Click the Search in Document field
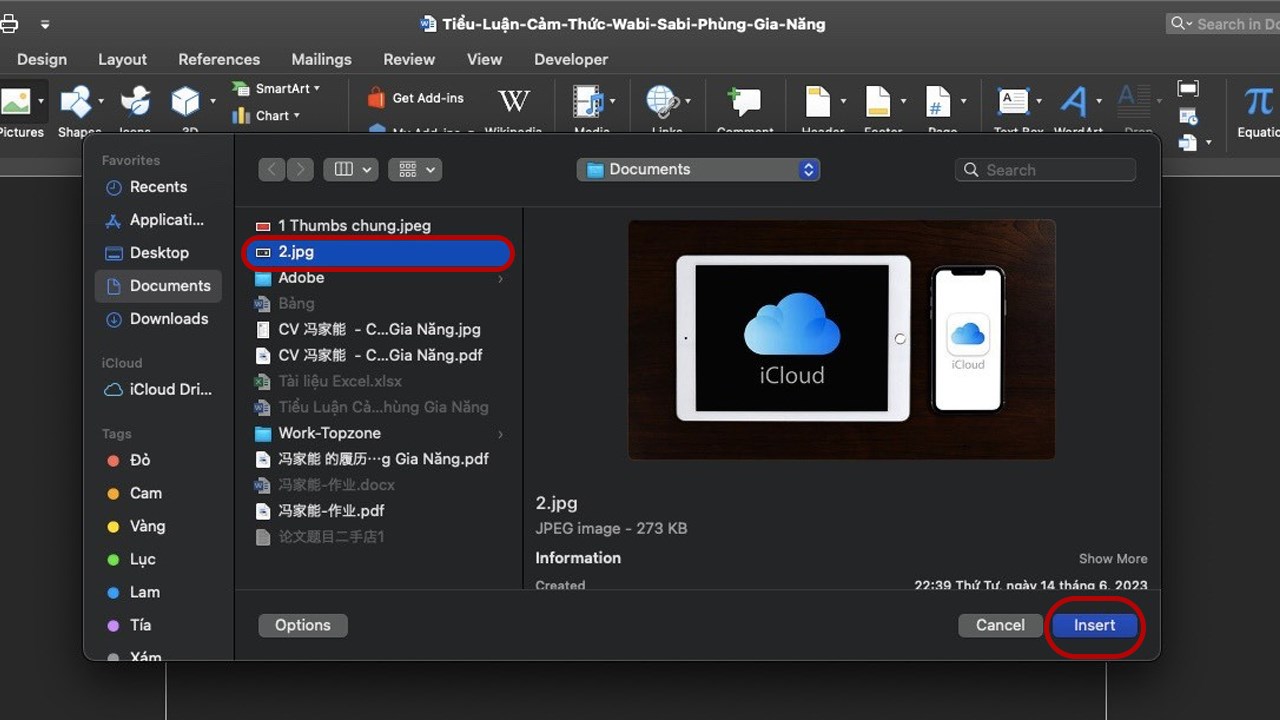Screen dimensions: 1280x720 pyautogui.click(x=1223, y=24)
